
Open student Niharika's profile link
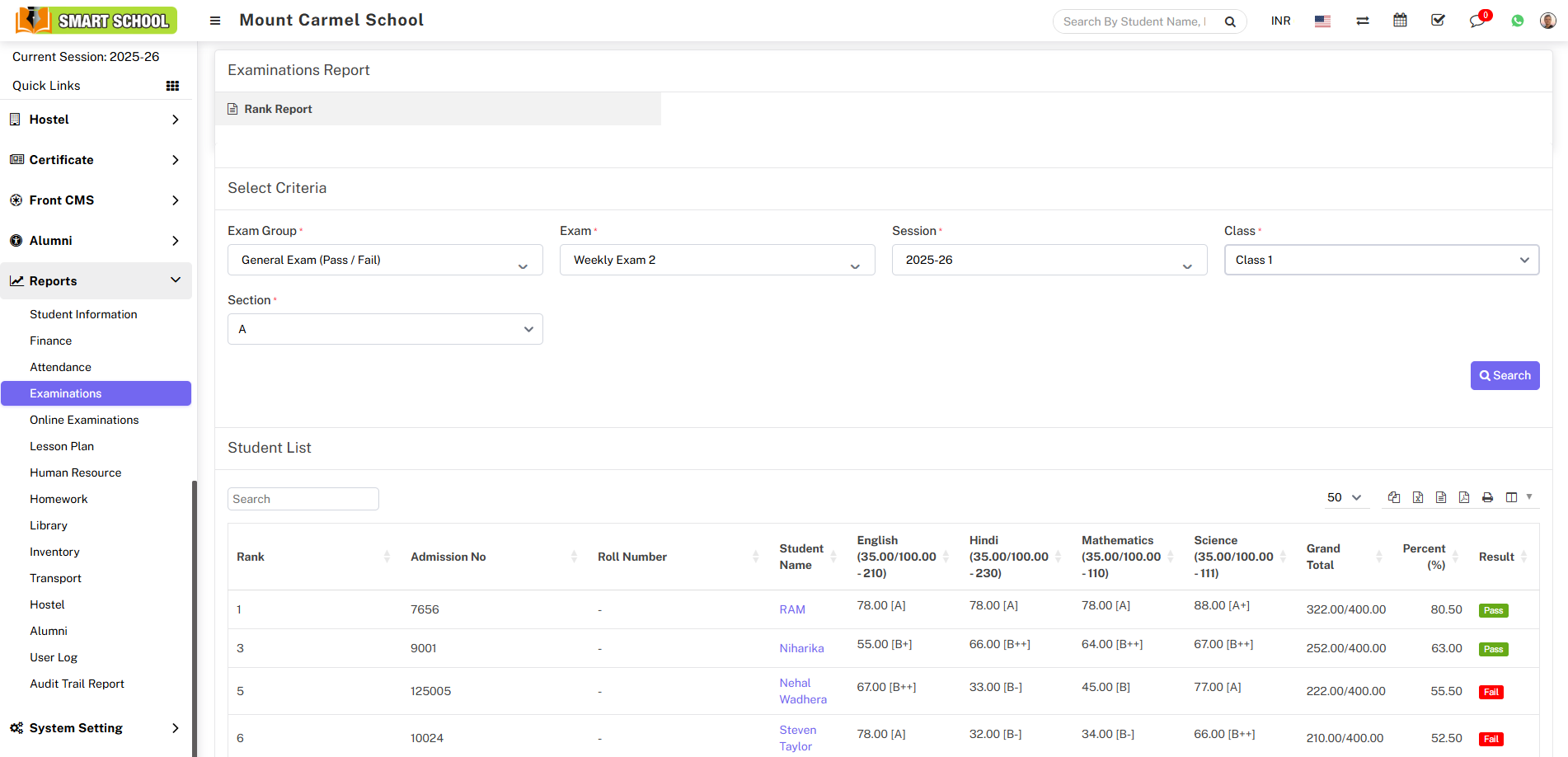801,648
